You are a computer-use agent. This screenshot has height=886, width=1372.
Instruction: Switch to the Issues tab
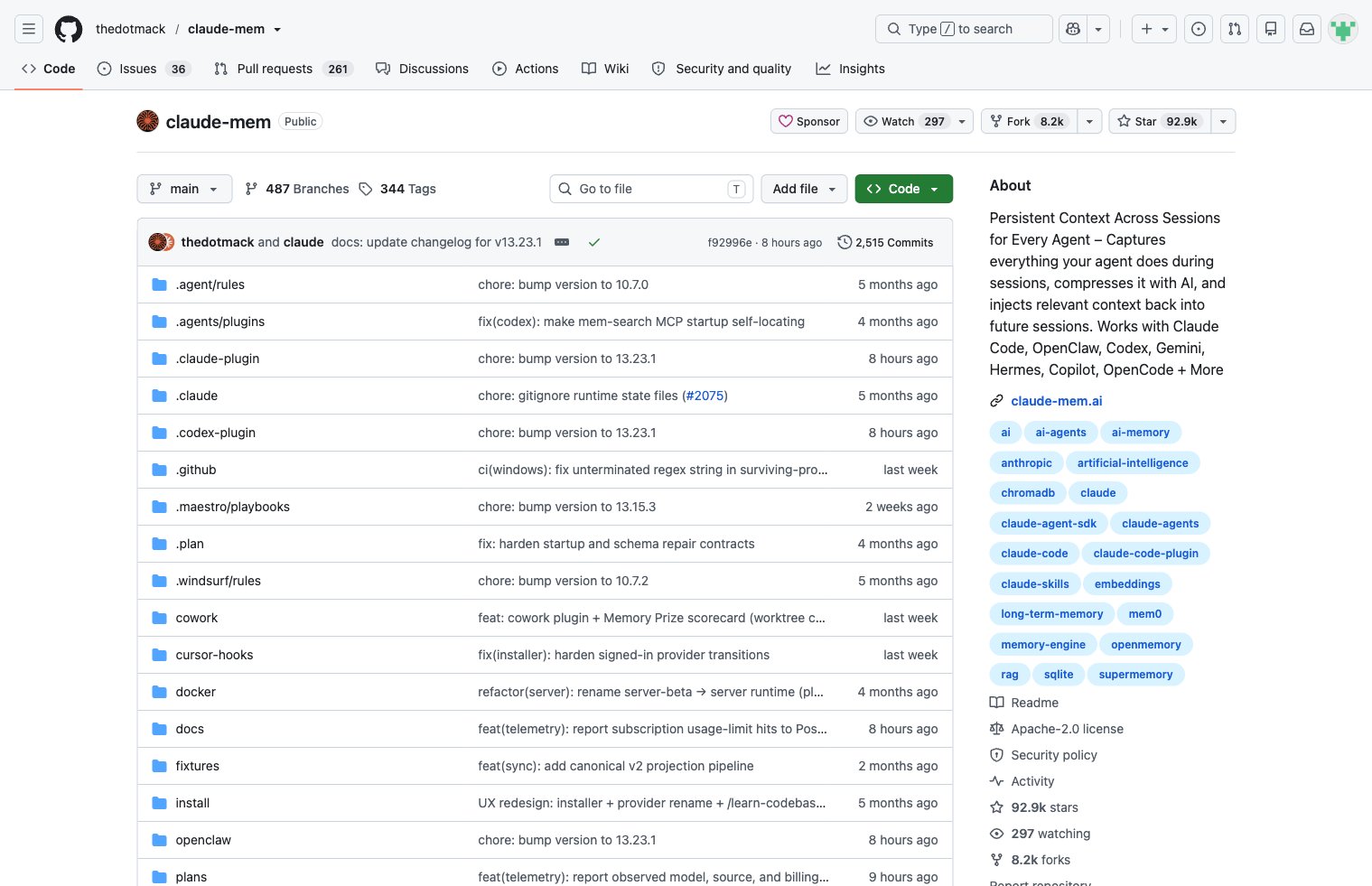click(x=144, y=69)
